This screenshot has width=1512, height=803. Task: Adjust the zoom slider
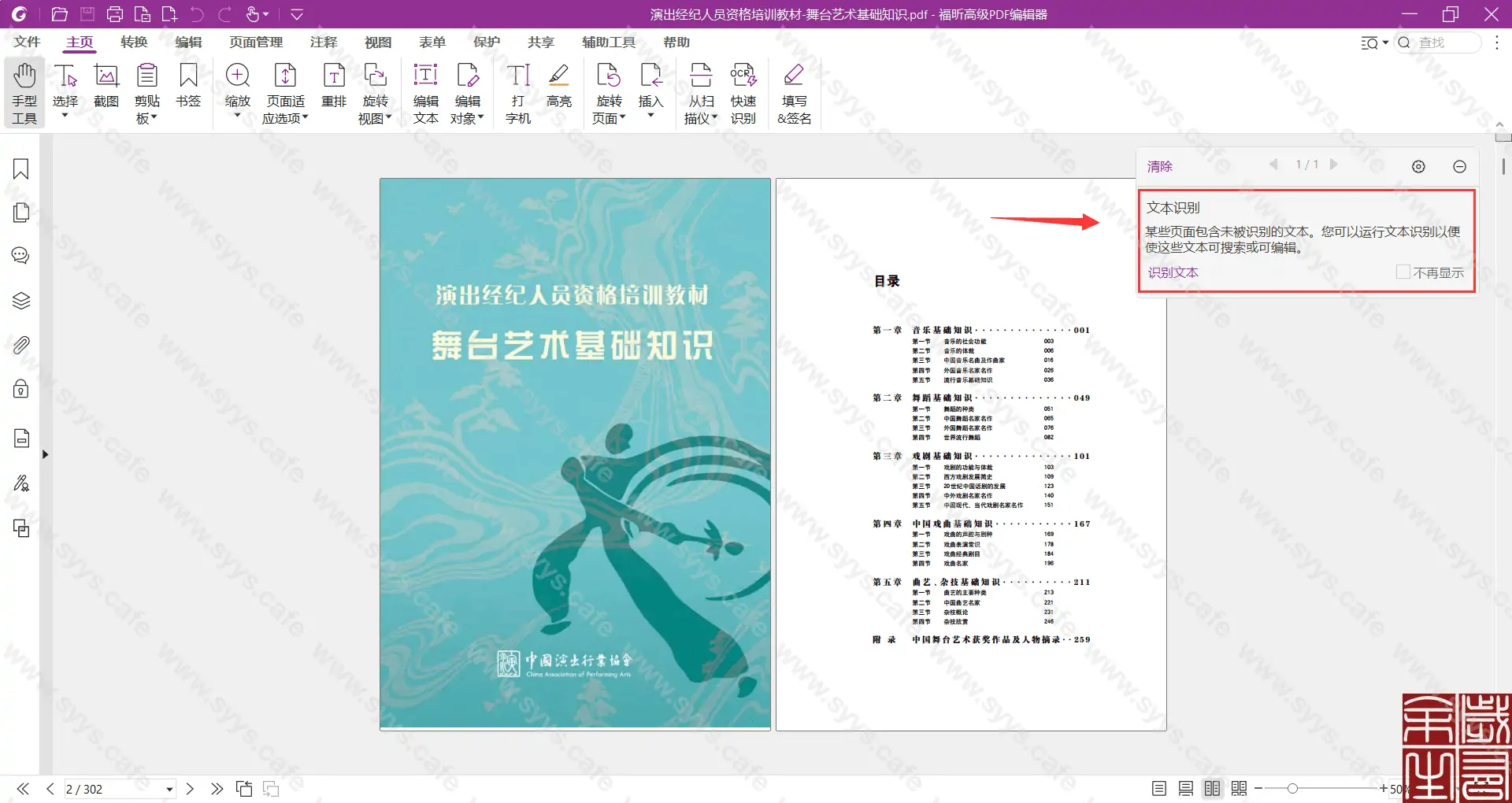tap(1294, 788)
